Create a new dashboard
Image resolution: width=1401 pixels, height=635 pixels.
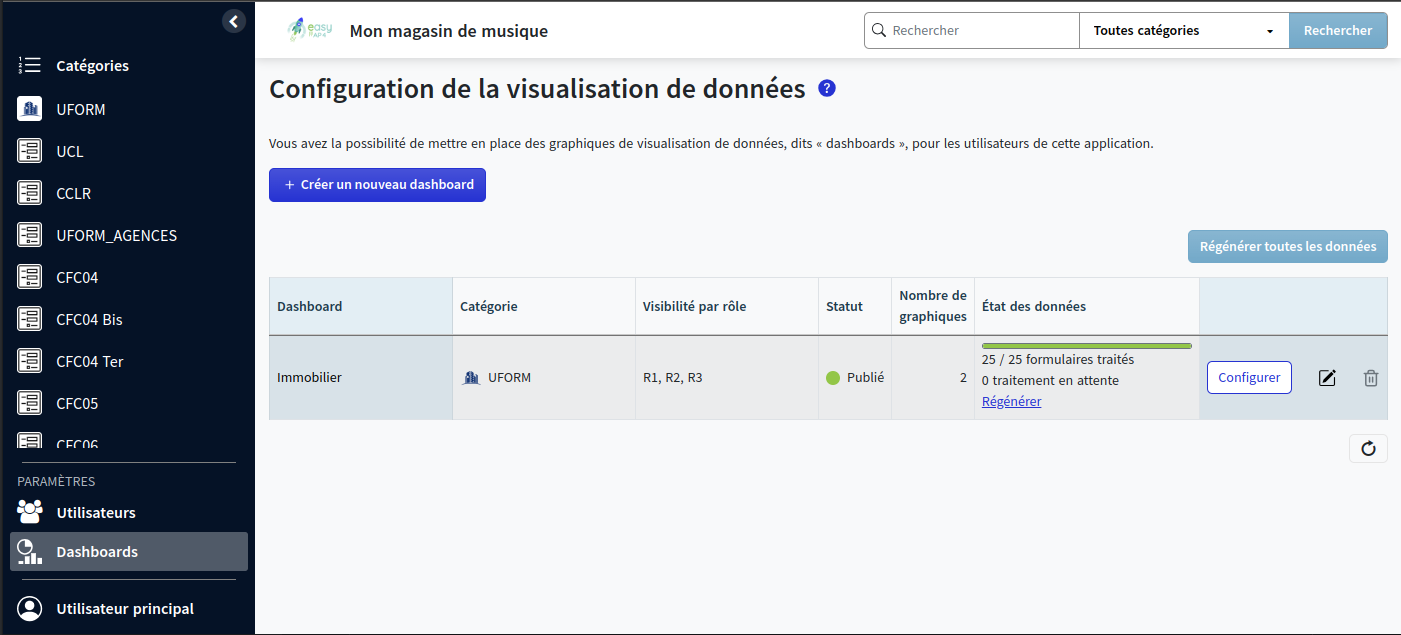point(377,185)
